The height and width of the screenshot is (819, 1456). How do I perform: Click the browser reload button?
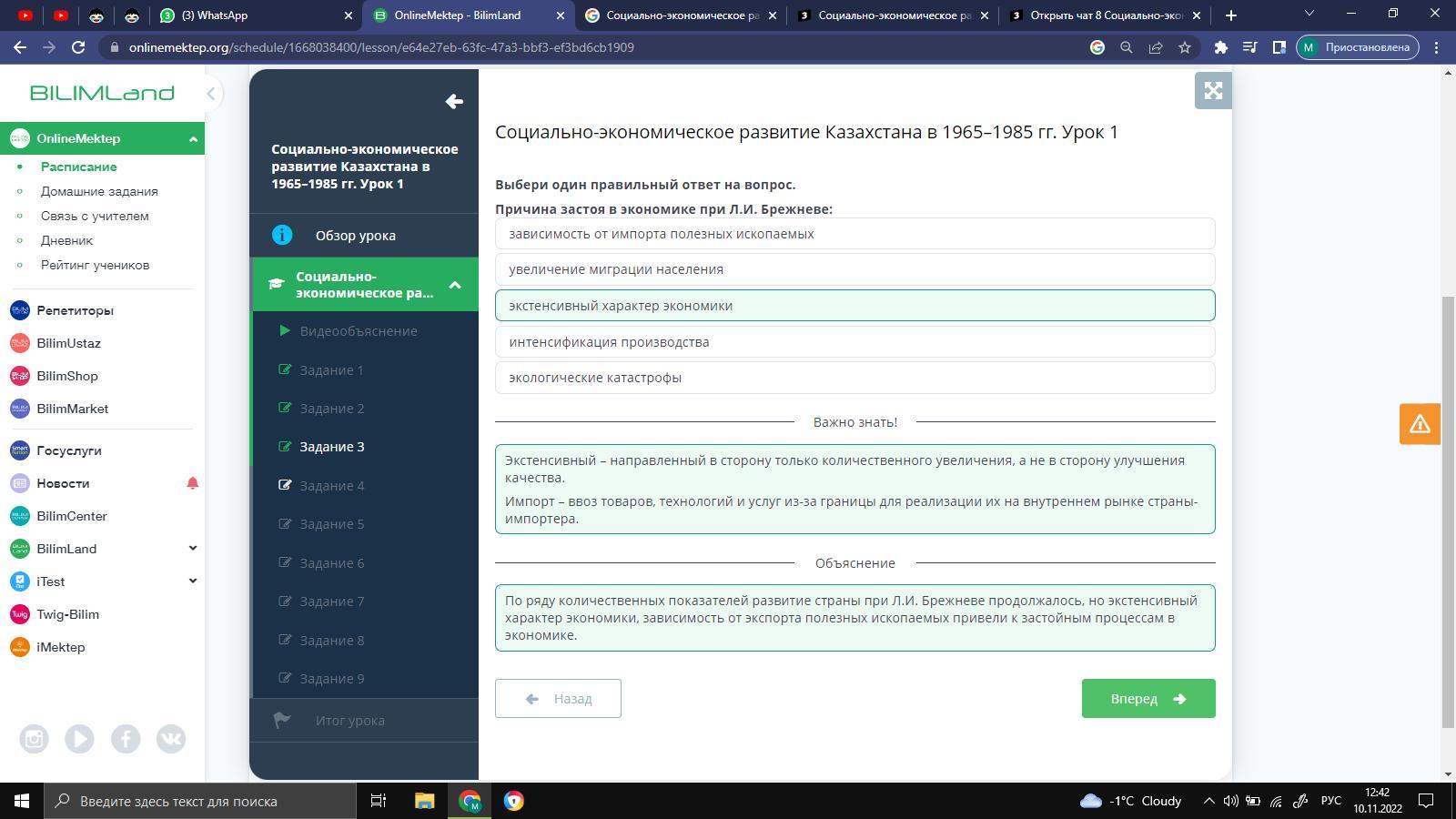tap(78, 47)
